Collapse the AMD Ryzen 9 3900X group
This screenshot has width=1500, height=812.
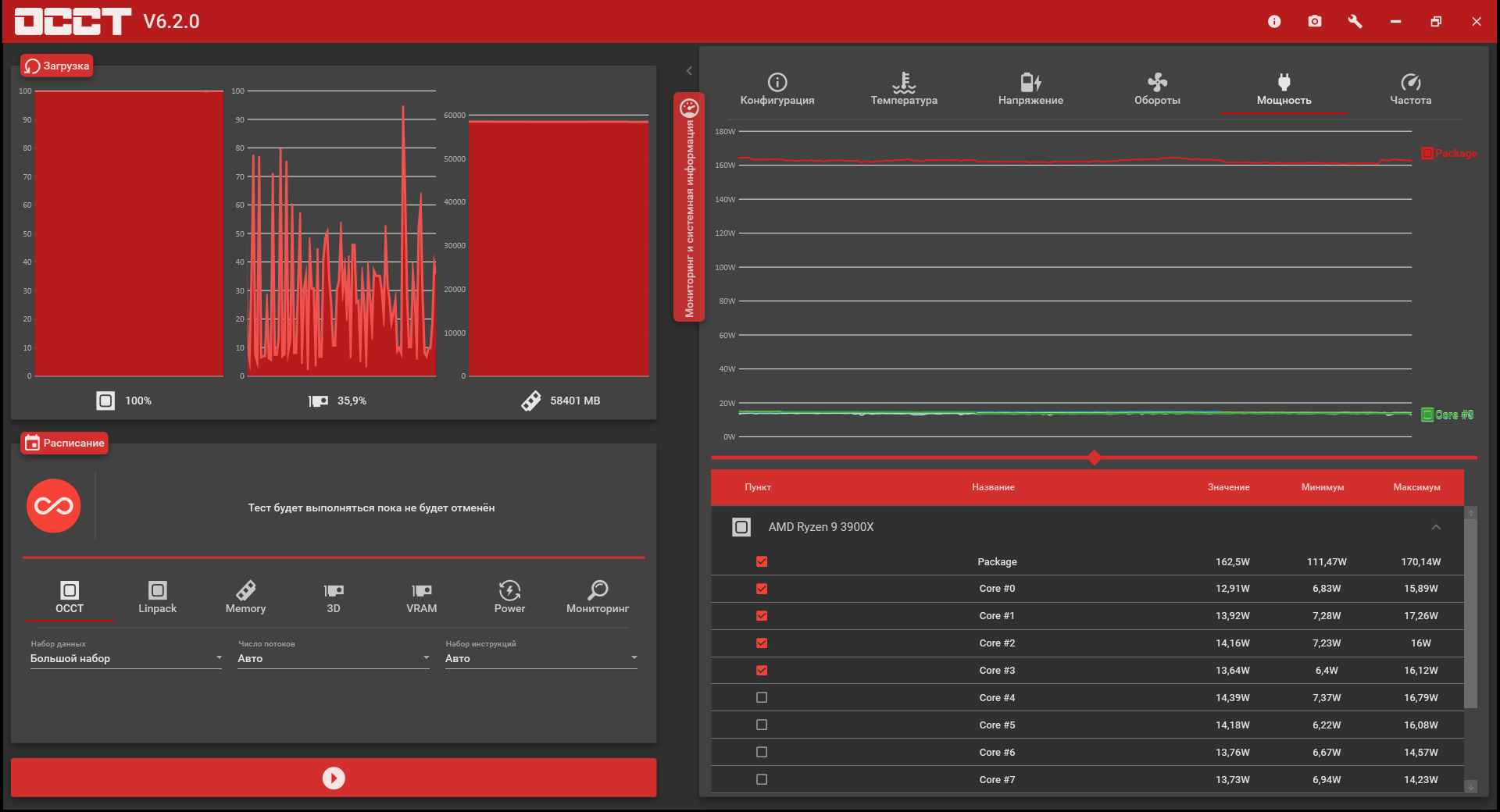click(x=1436, y=527)
